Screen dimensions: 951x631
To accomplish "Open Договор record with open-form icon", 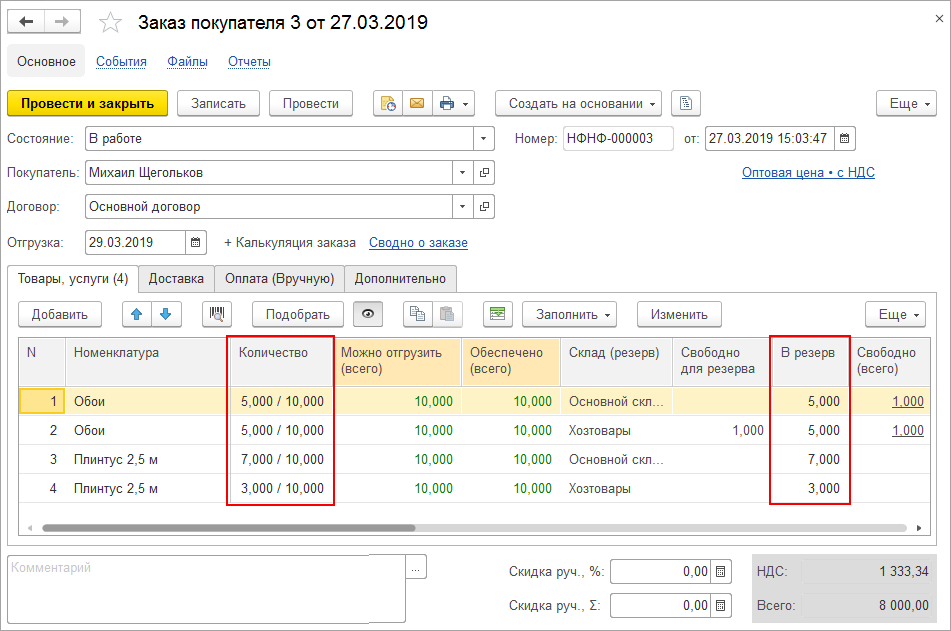I will click(484, 207).
